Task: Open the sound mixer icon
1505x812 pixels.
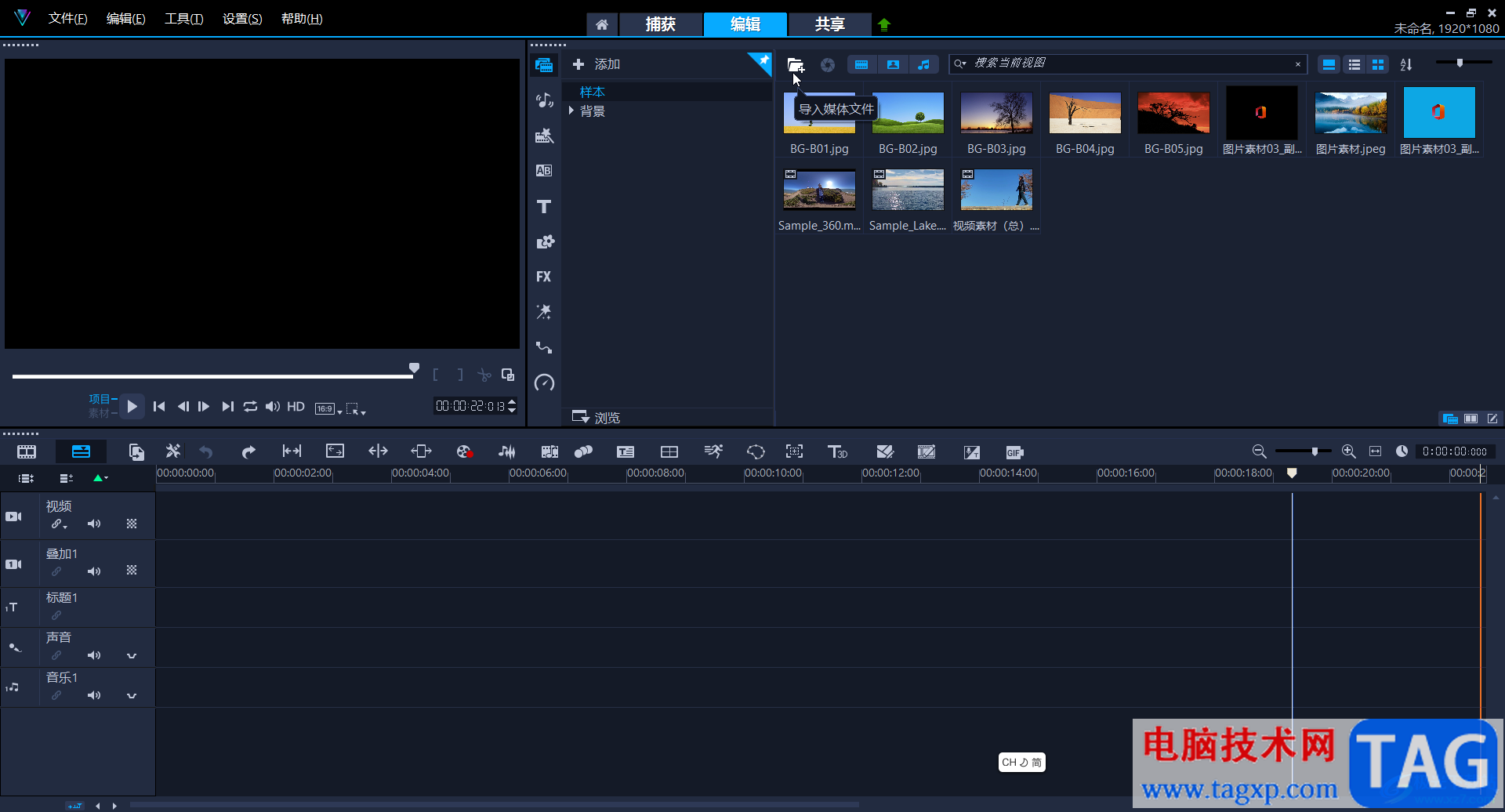Action: pyautogui.click(x=507, y=451)
